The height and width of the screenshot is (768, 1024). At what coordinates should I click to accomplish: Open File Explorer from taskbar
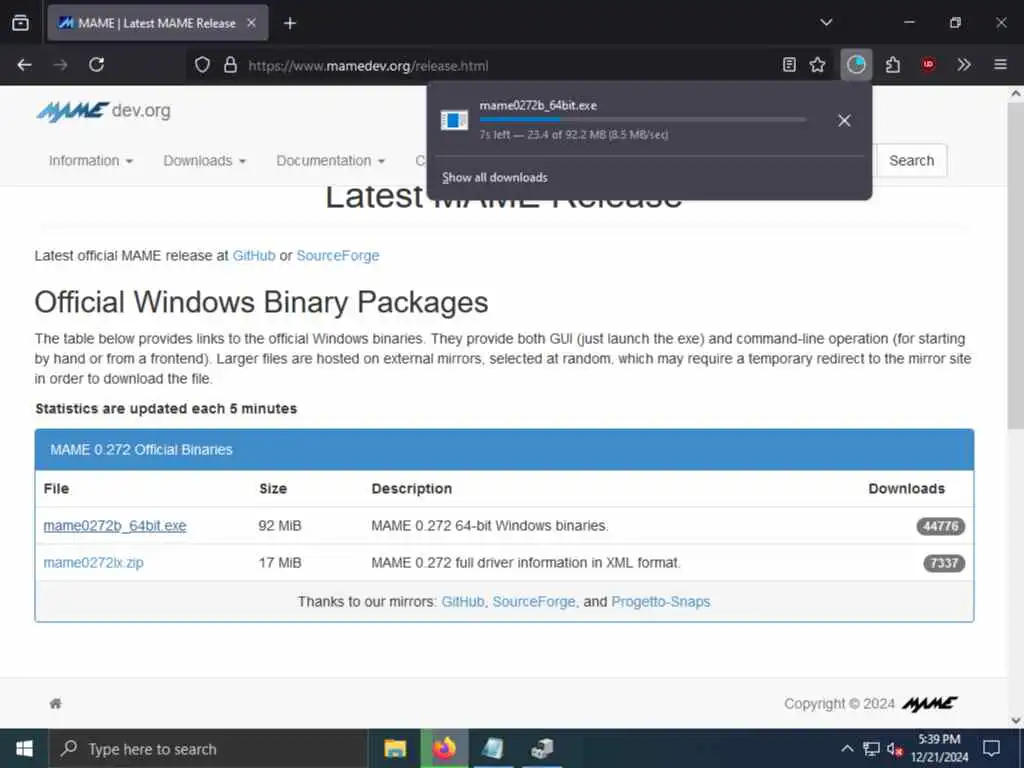pos(395,748)
